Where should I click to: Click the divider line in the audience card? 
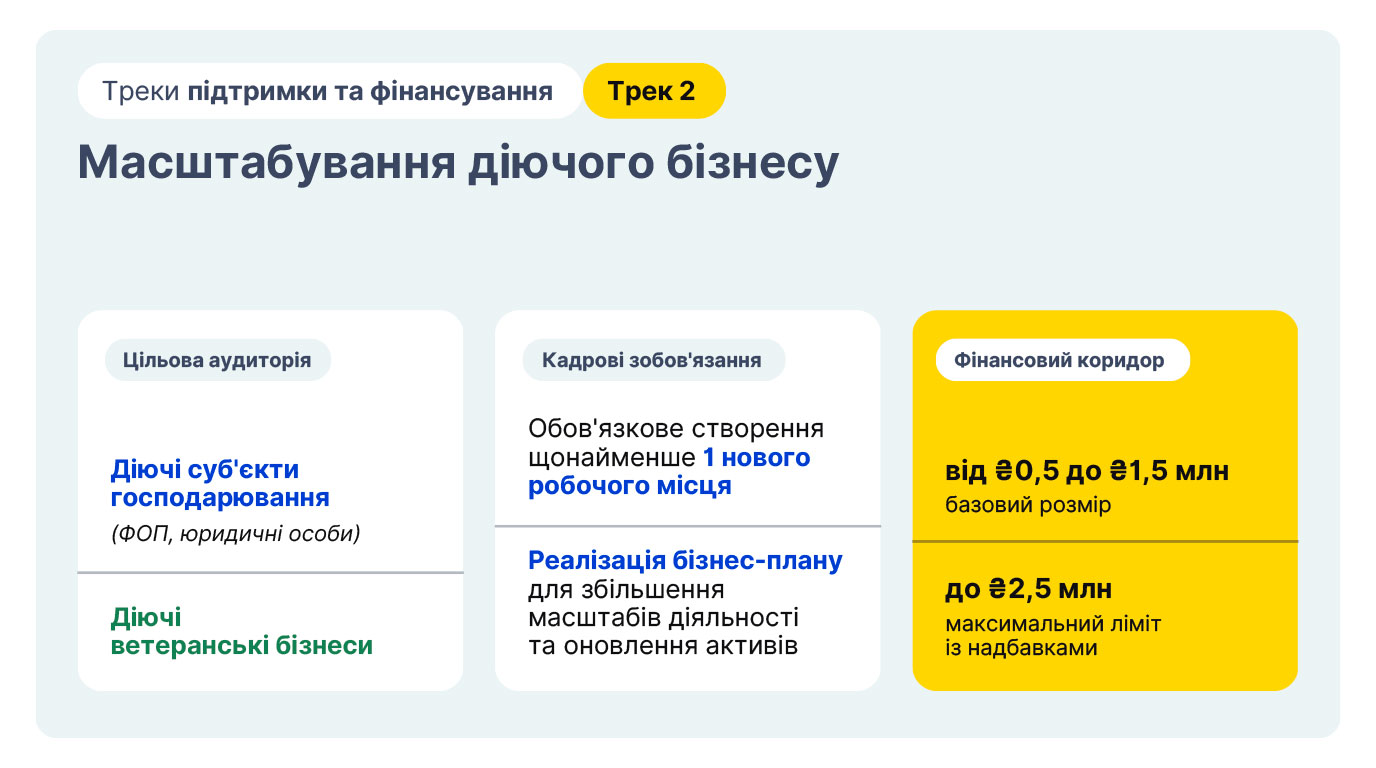coord(270,572)
